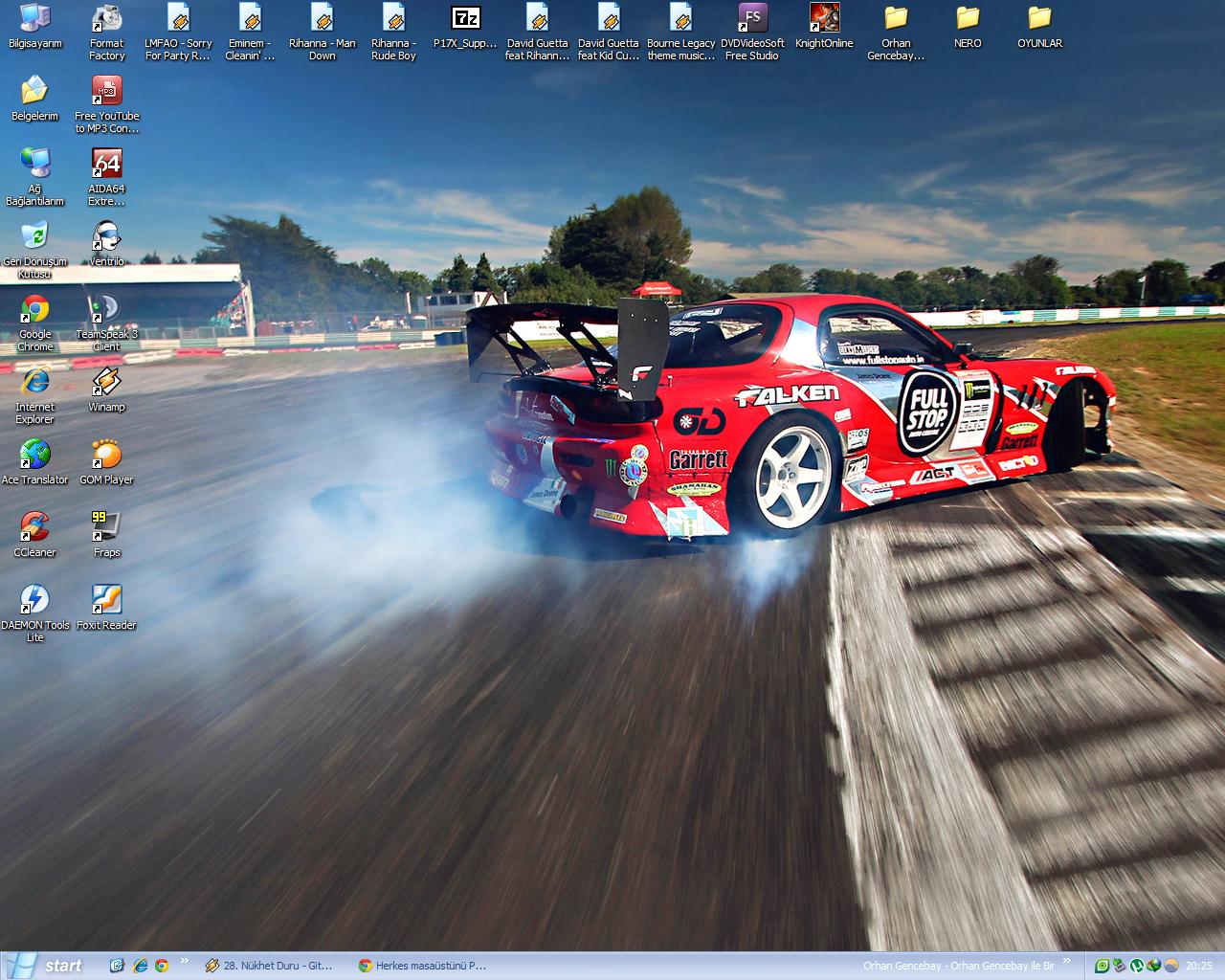1225x980 pixels.
Task: Select Eminem - Cleanin' audio file
Action: [x=250, y=33]
